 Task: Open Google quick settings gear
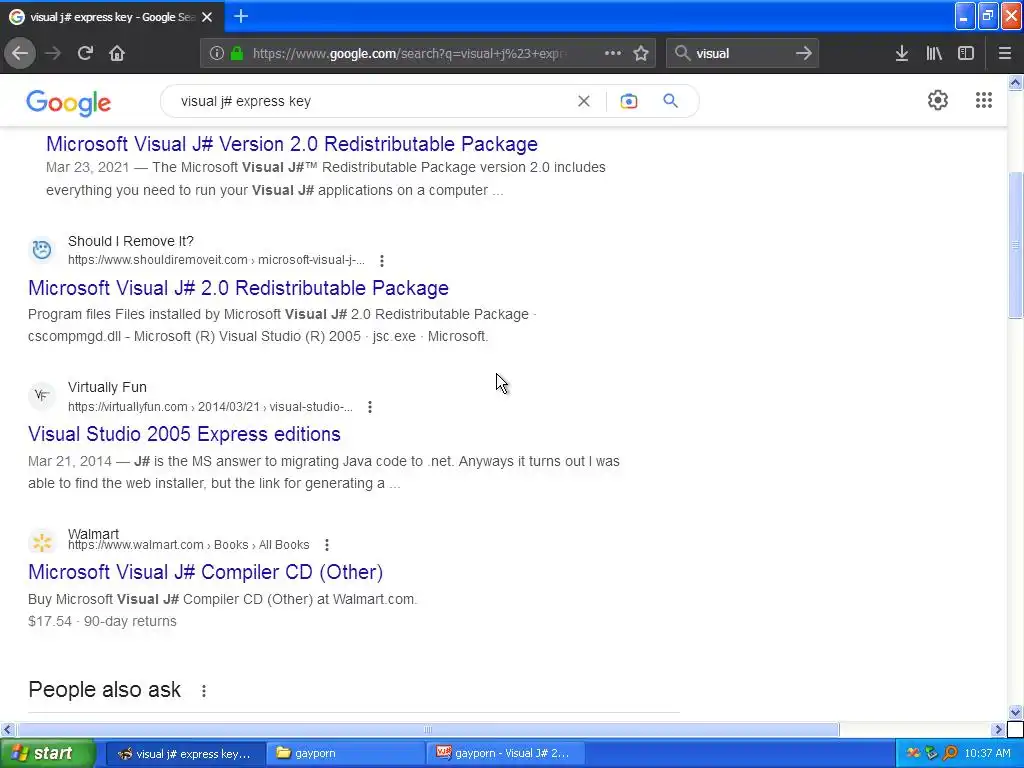938,100
